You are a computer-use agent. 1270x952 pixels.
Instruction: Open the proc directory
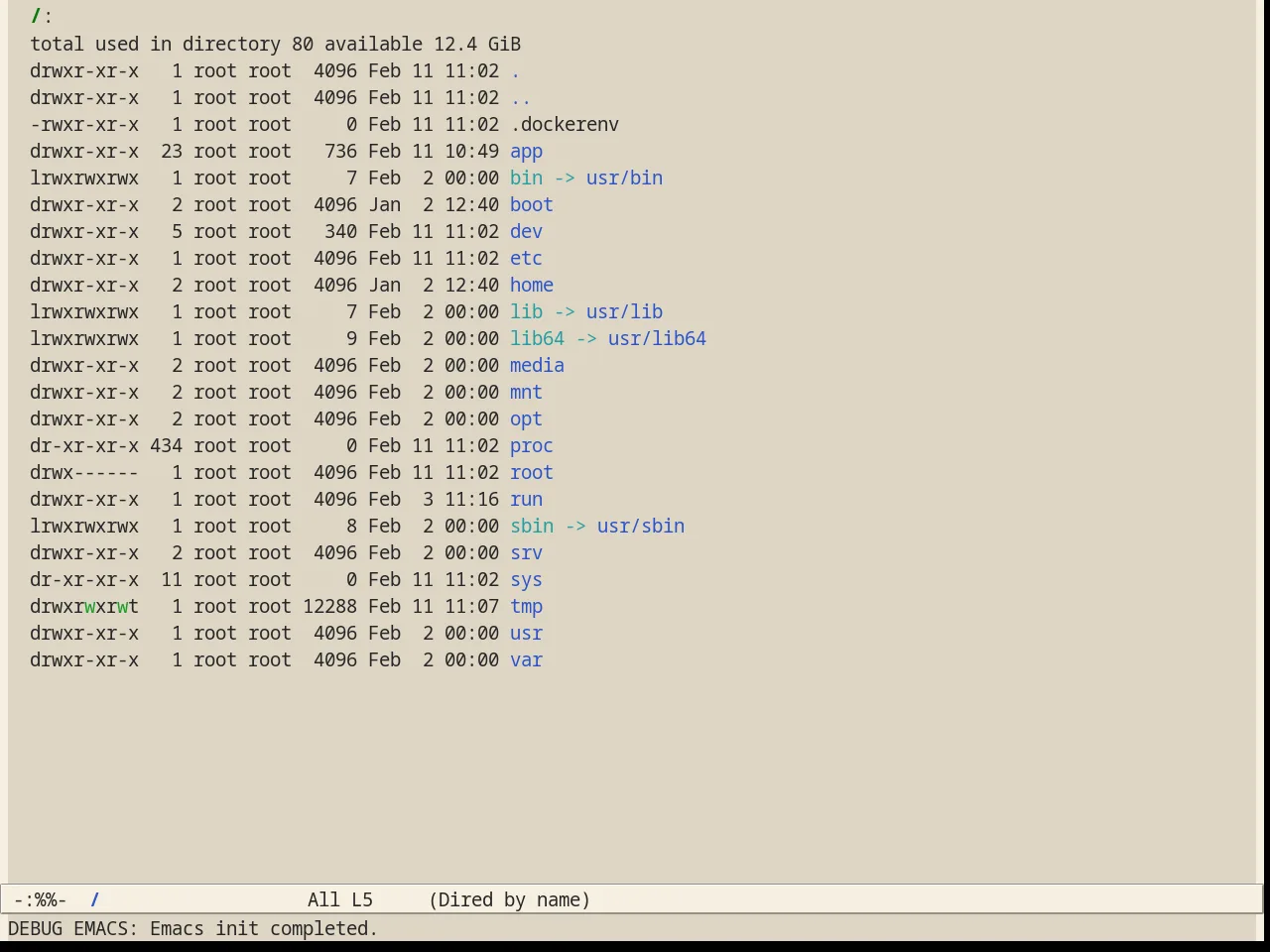pos(531,446)
